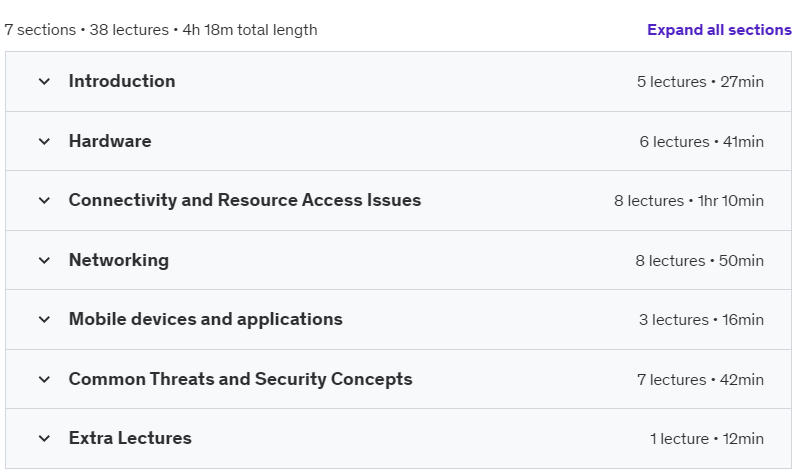Click the '6 lectures • 41min' text
Image resolution: width=793 pixels, height=470 pixels.
701,142
